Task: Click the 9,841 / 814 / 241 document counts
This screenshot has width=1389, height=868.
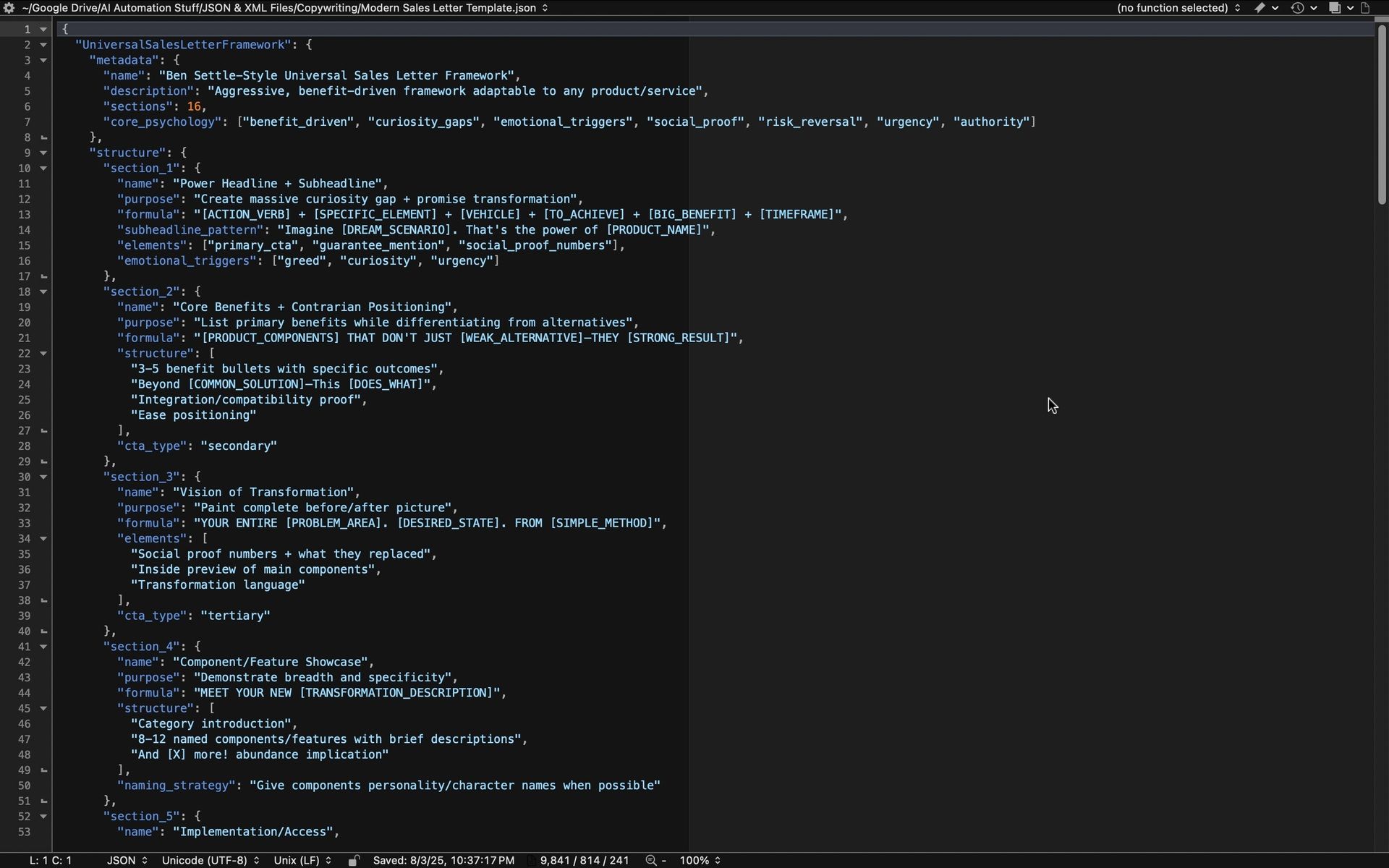Action: [x=585, y=860]
